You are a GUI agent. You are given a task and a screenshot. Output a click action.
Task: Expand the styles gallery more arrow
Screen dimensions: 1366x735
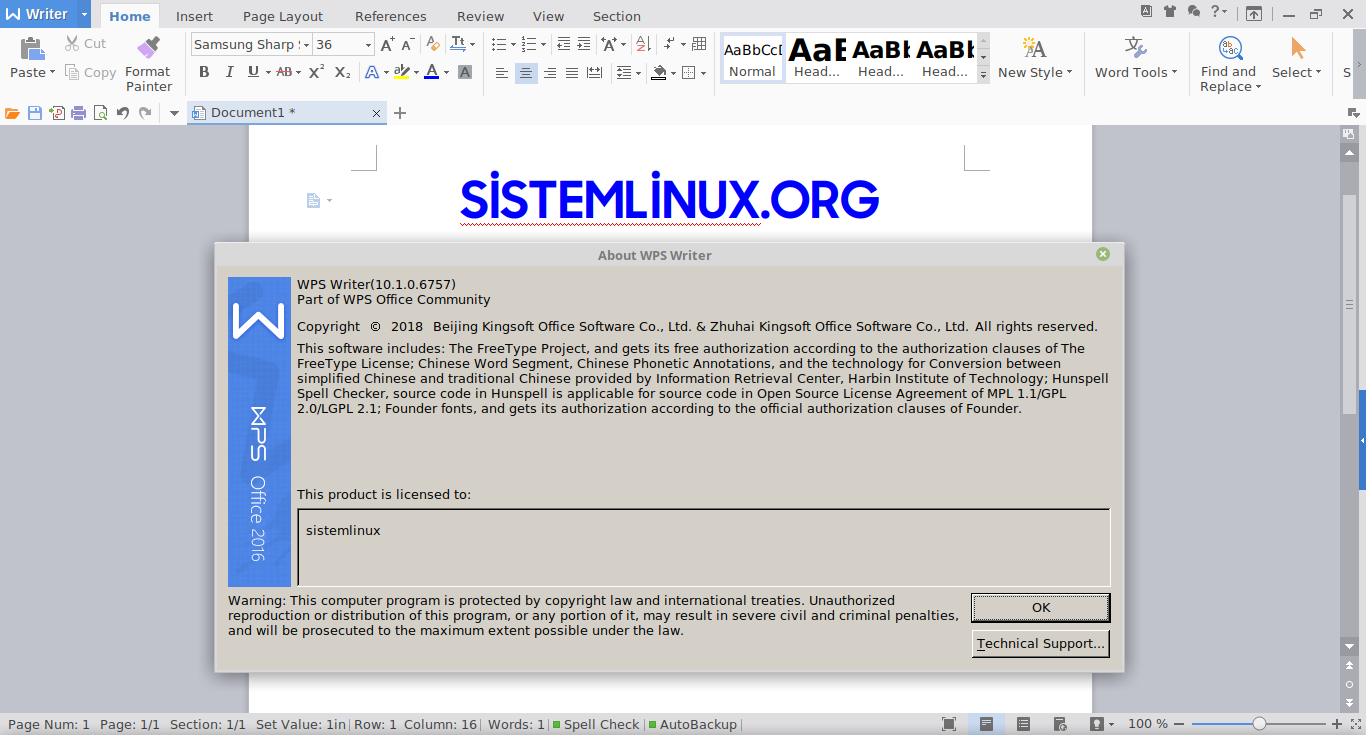983,74
